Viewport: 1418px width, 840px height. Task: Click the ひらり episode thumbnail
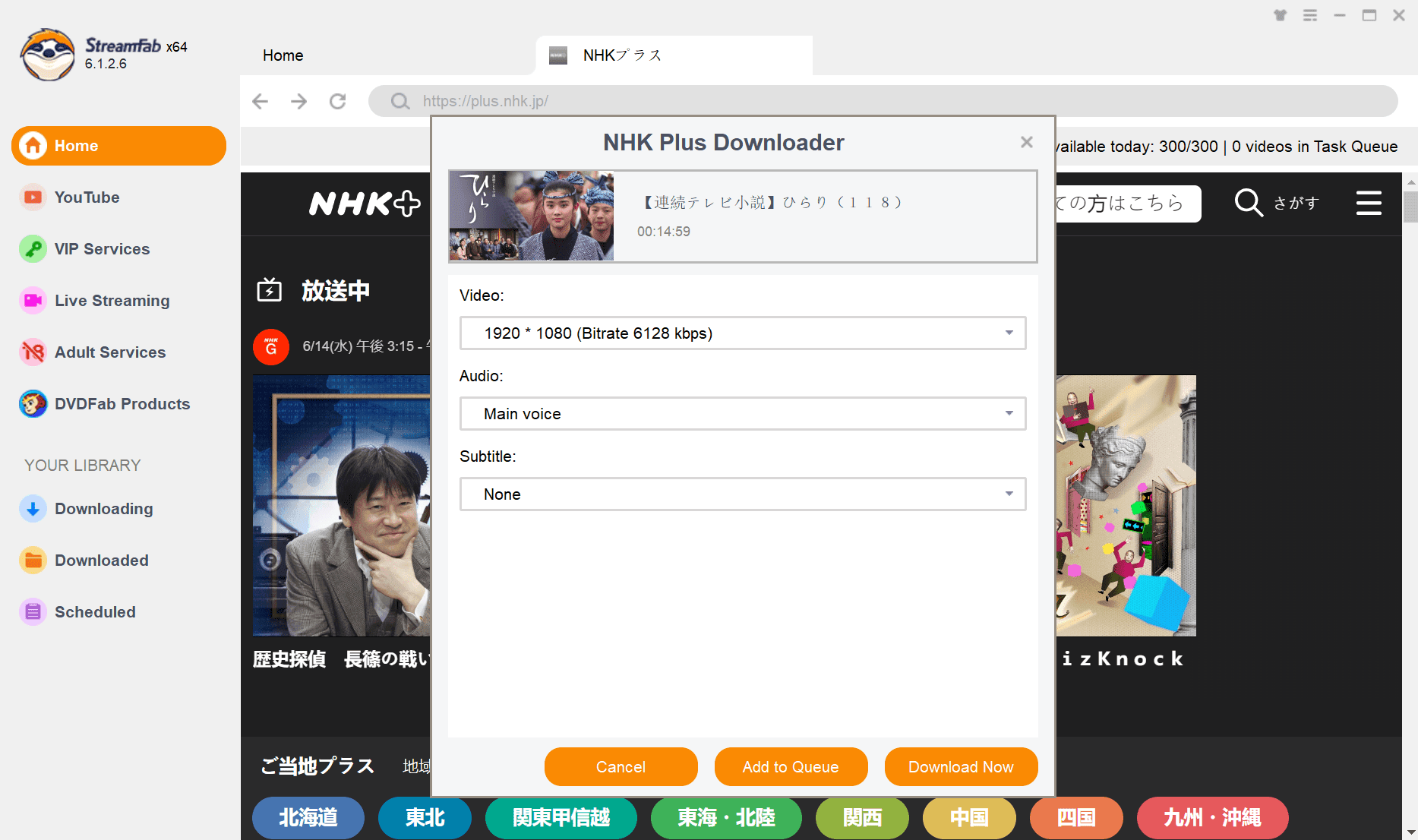point(532,216)
